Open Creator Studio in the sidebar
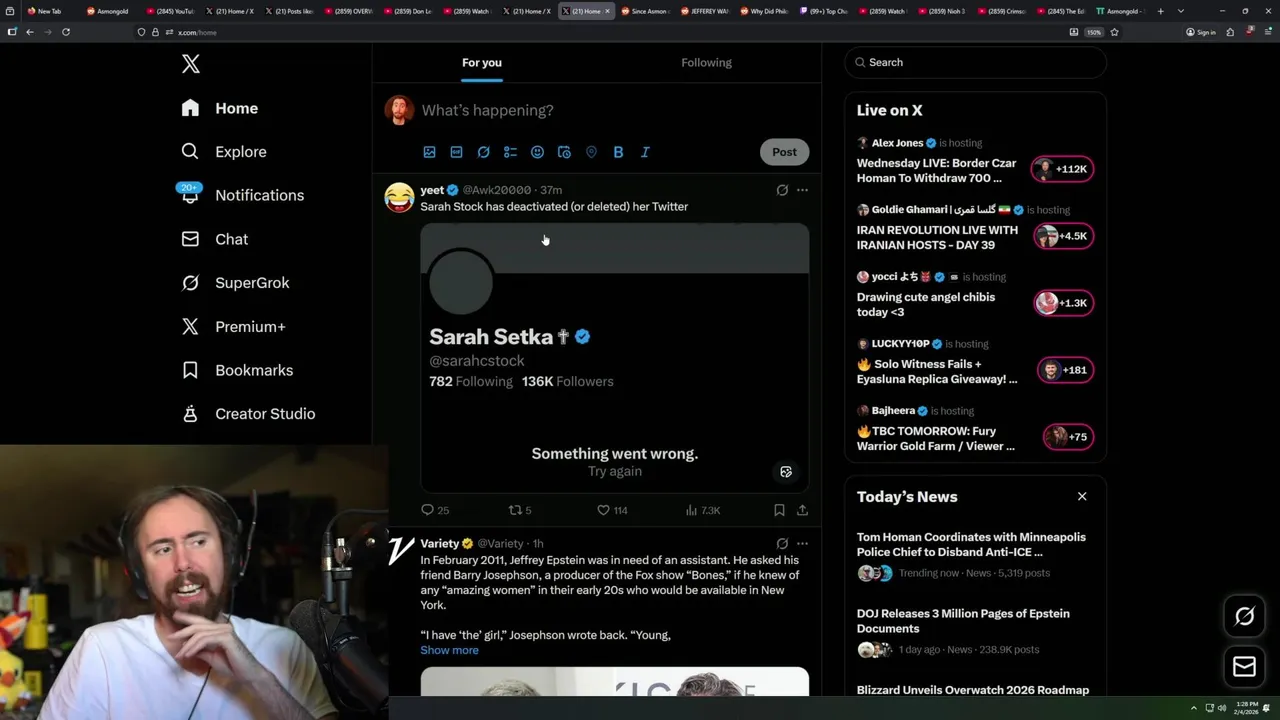This screenshot has height=720, width=1280. [x=249, y=414]
